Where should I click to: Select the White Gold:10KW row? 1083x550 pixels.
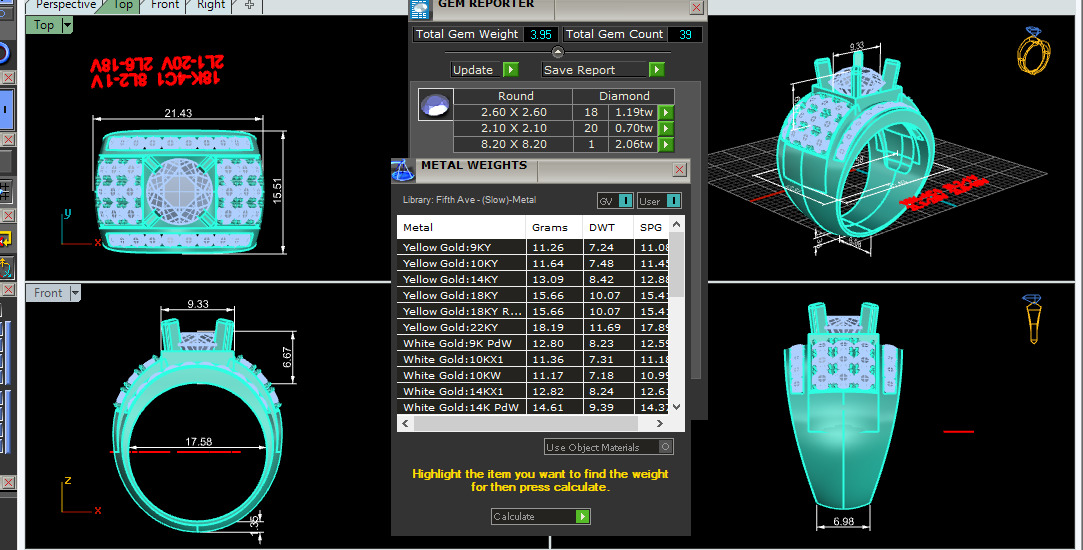(533, 375)
